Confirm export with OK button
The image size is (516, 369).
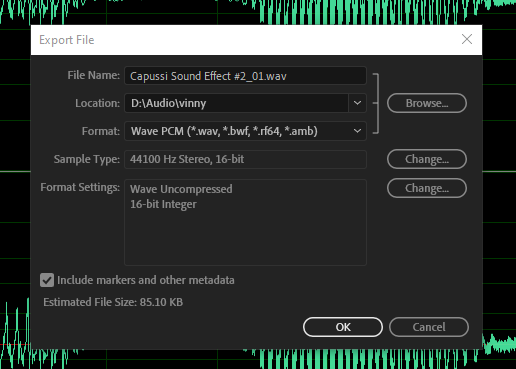coord(343,327)
